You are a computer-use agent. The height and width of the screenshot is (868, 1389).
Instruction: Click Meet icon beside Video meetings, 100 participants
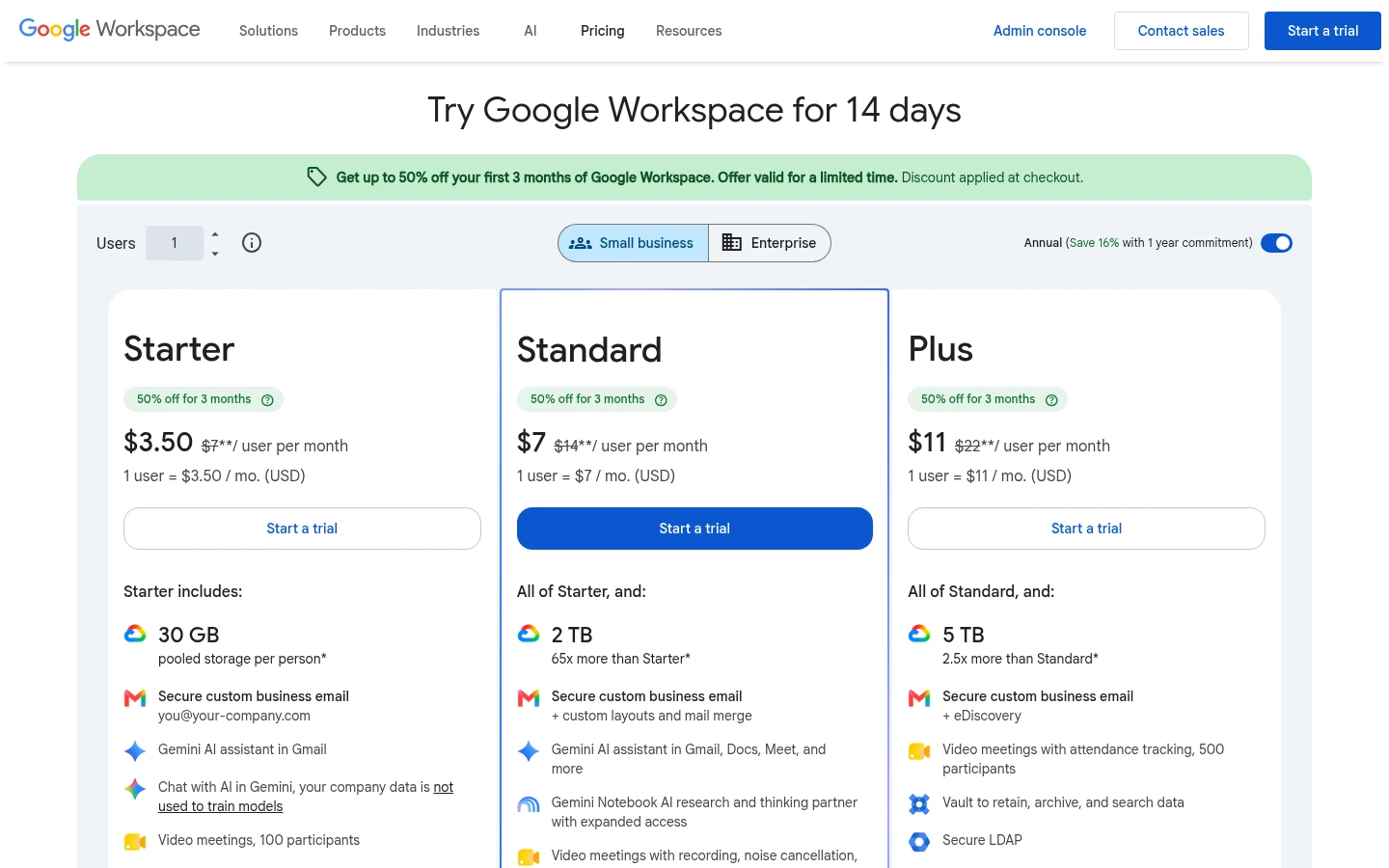pos(135,842)
